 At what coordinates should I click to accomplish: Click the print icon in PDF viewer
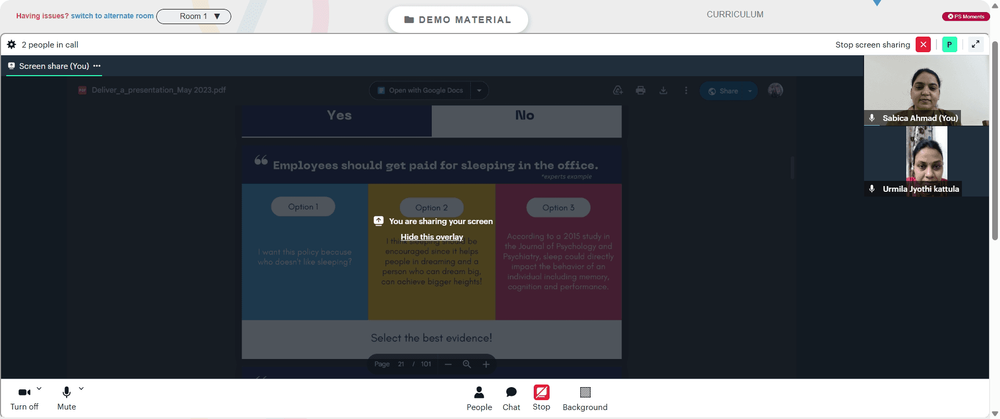coord(640,91)
